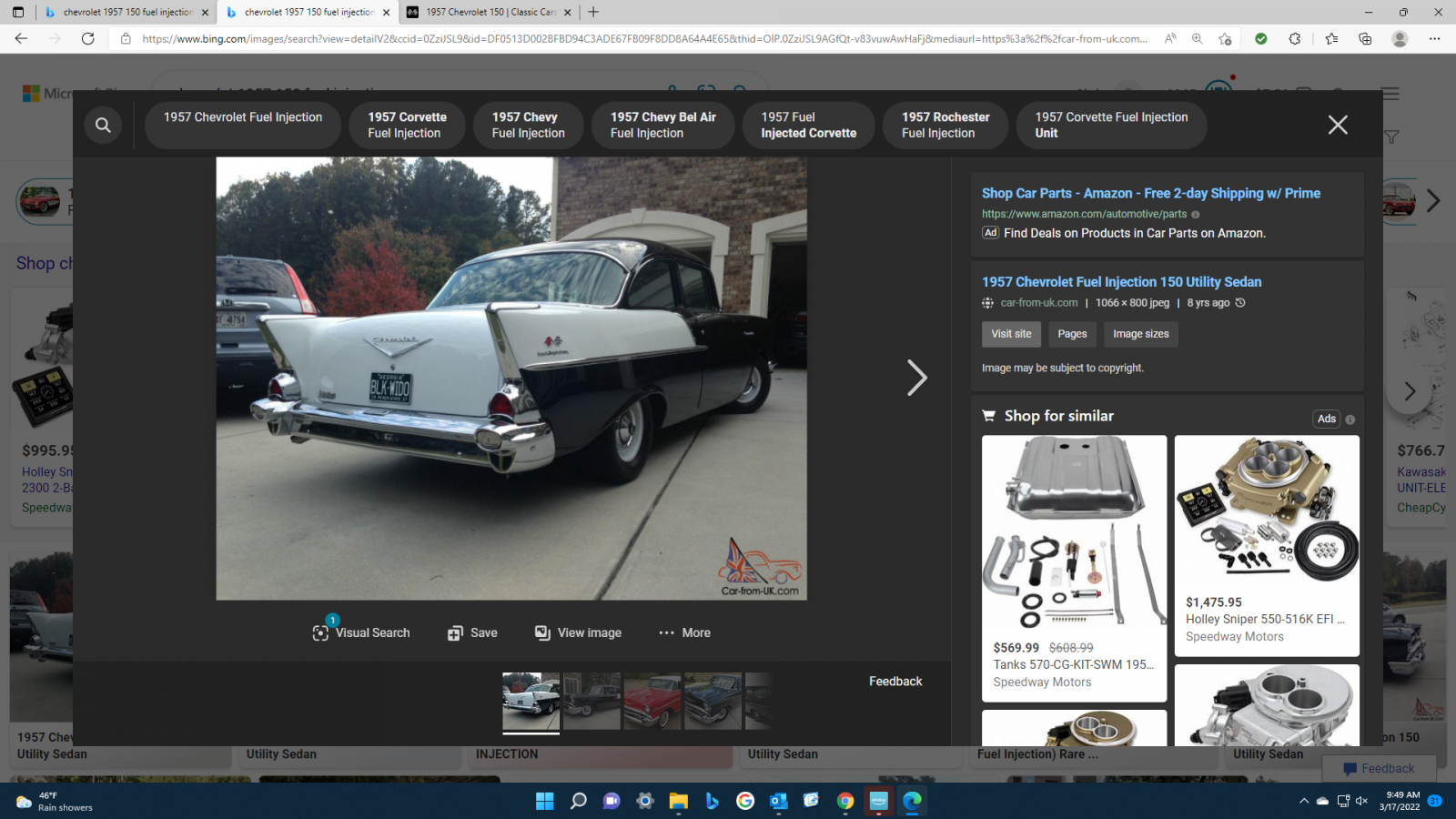Viewport: 1456px width, 819px height.
Task: Open the clock showing 9:49 AM
Action: click(1399, 801)
